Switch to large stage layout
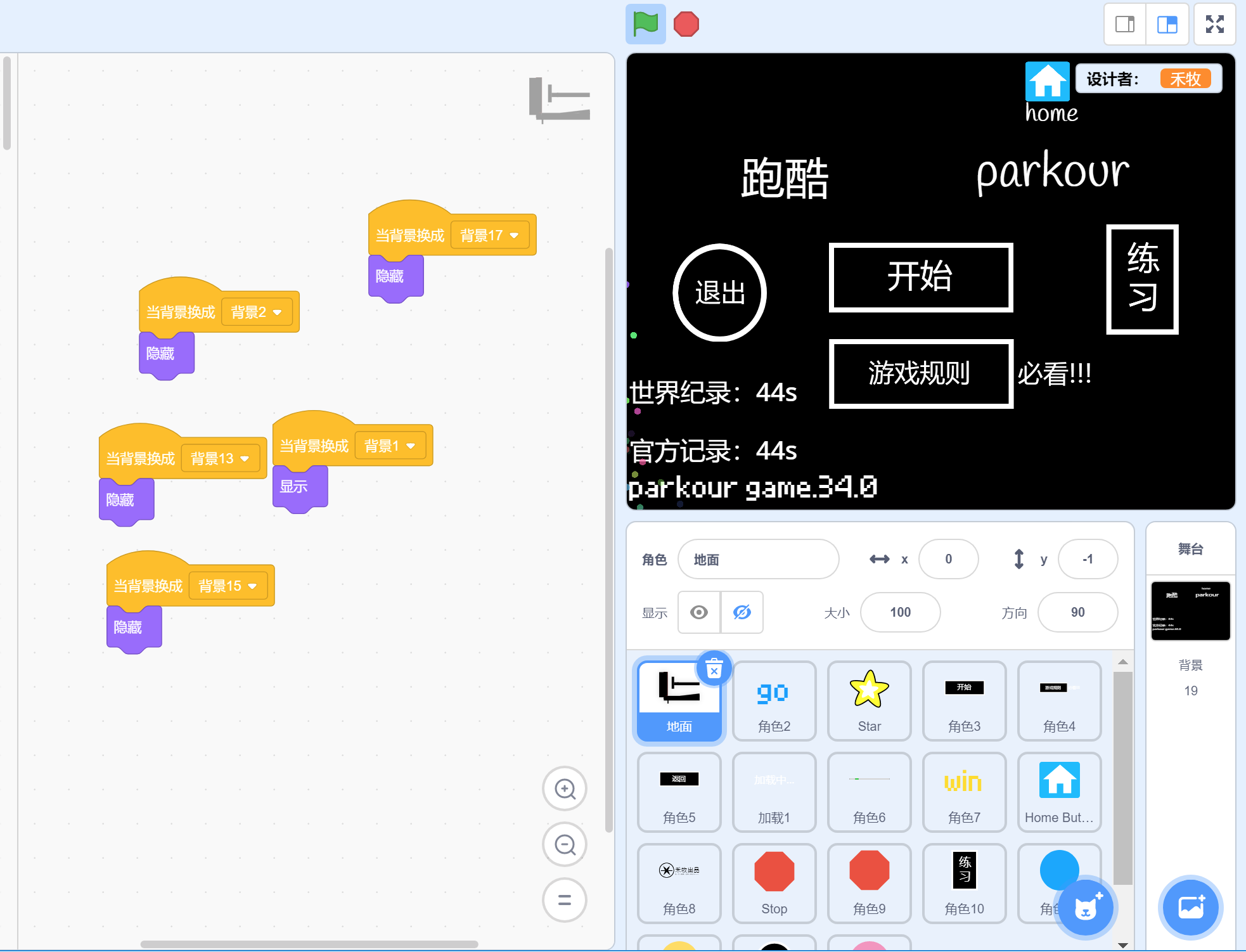The image size is (1246, 952). (1167, 24)
